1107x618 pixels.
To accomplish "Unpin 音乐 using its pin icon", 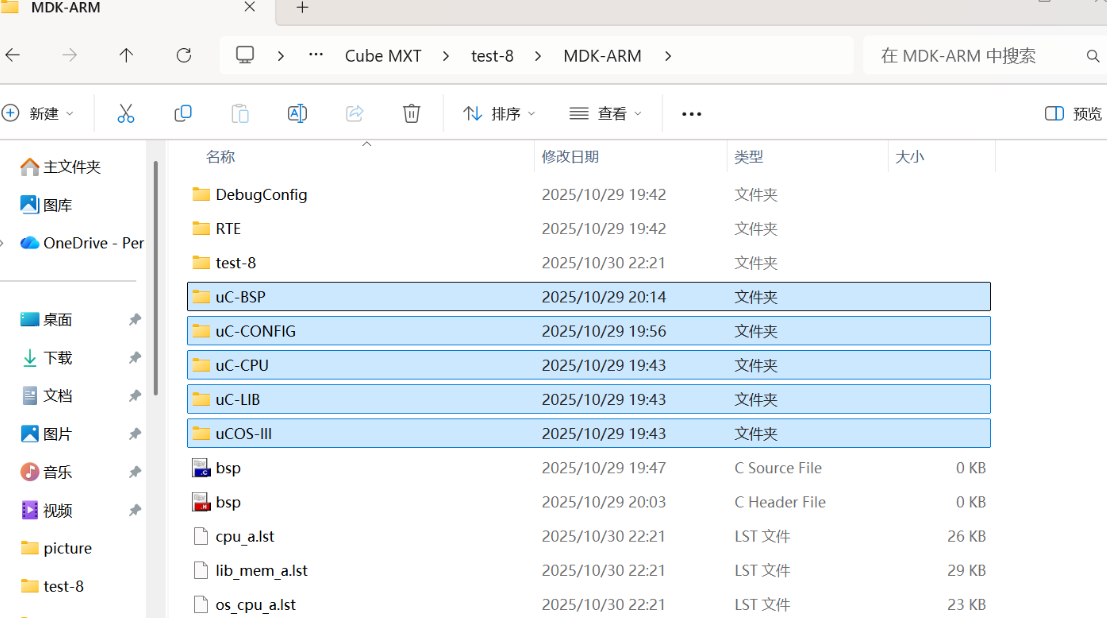I will coord(135,472).
